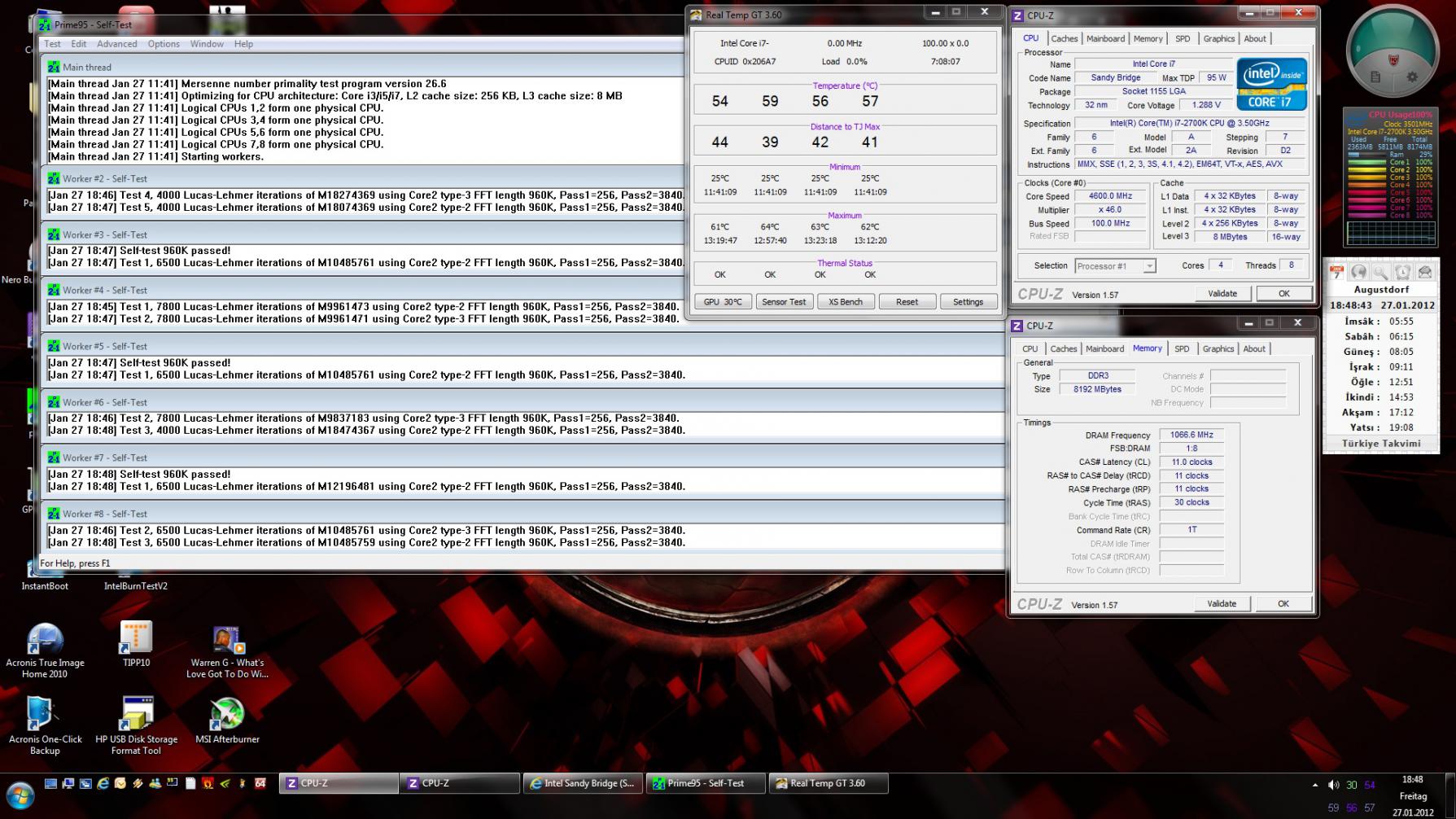The width and height of the screenshot is (1456, 819).
Task: Switch to Real Temp GT taskbar button
Action: click(x=829, y=783)
